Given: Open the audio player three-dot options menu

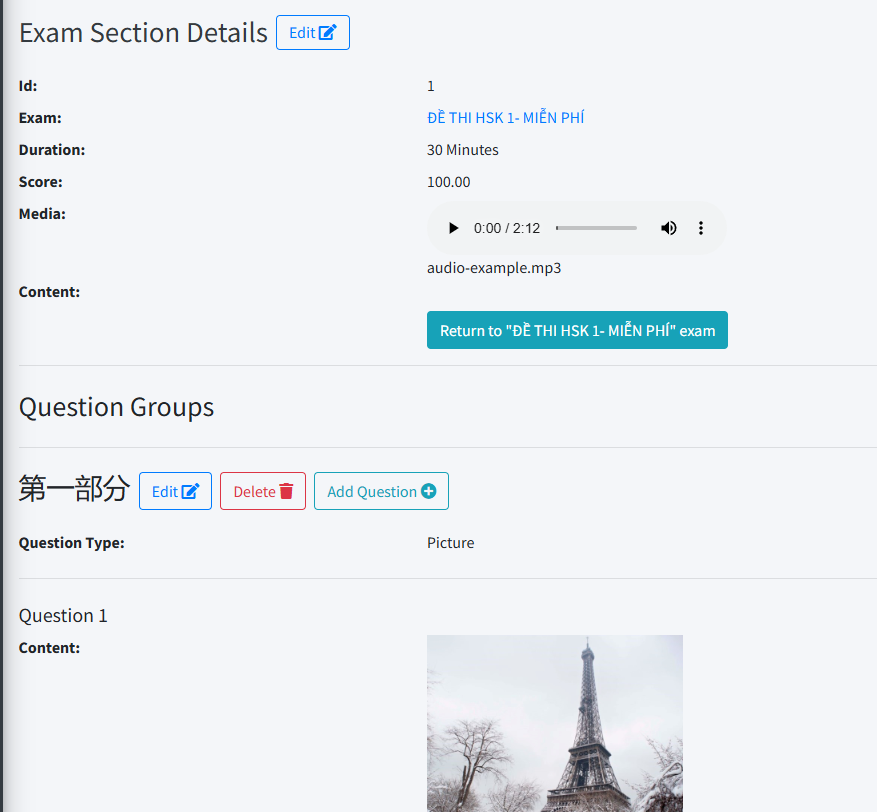Looking at the screenshot, I should [x=701, y=228].
